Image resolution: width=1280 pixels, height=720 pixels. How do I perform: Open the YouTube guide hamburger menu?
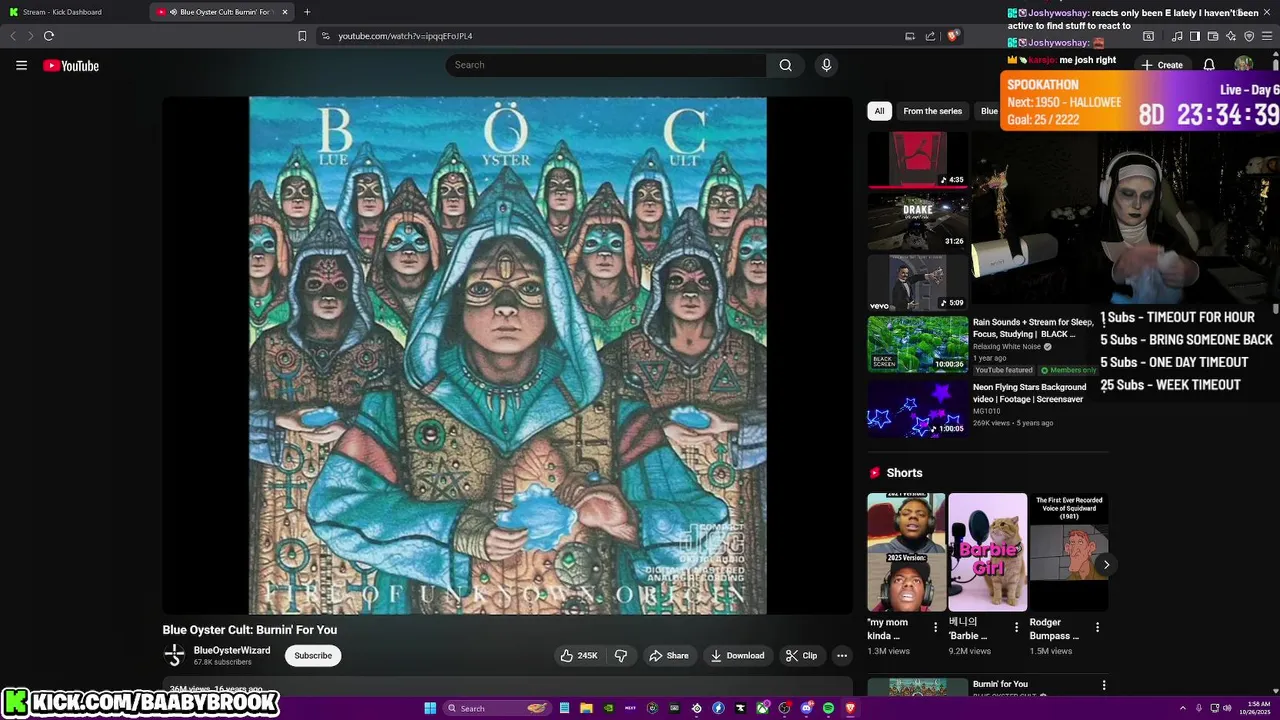(21, 65)
